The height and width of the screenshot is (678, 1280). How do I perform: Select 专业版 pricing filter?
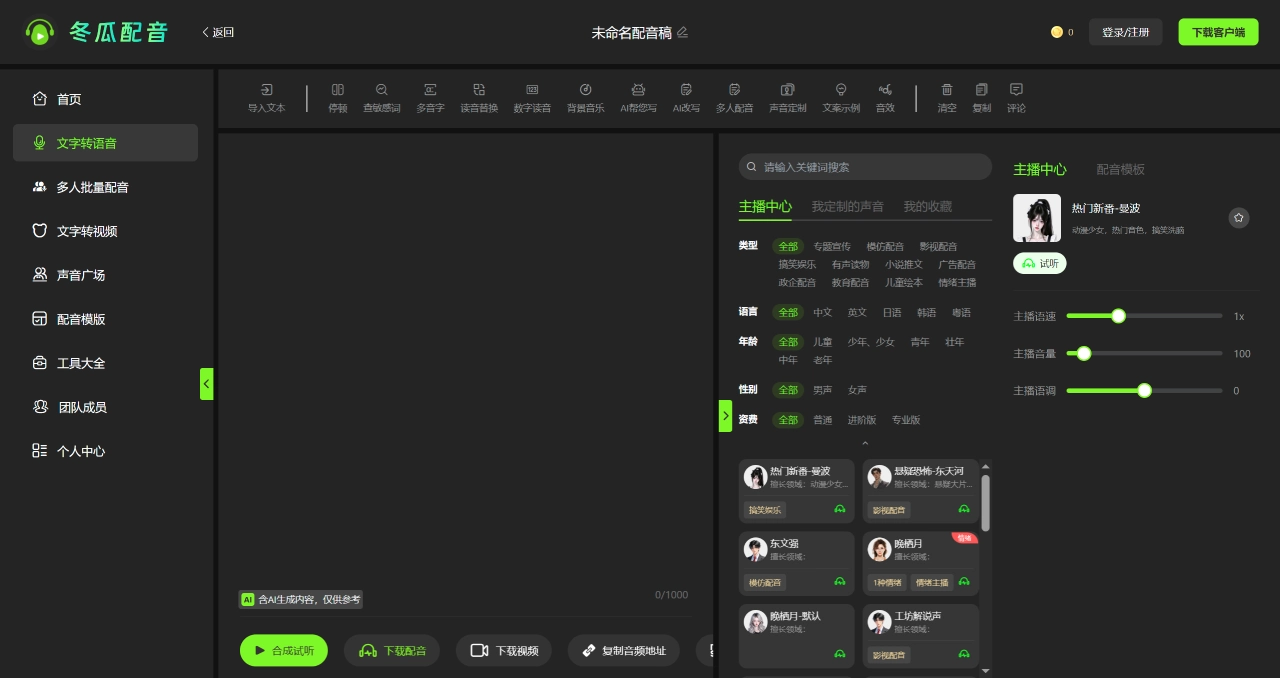(x=906, y=420)
